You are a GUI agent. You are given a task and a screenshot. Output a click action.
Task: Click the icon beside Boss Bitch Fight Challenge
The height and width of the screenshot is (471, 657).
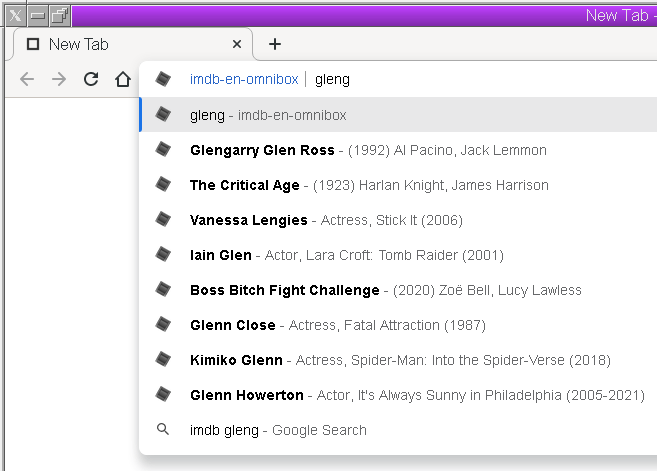[x=163, y=289]
